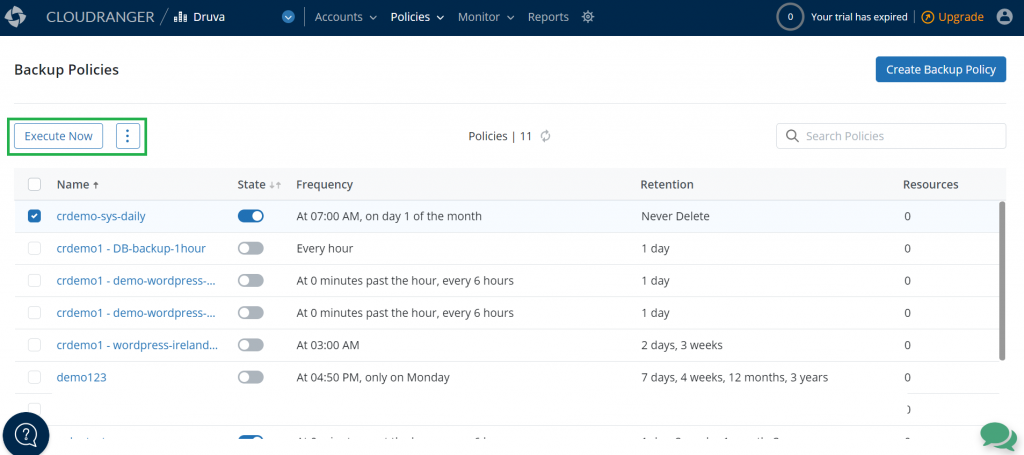Open the crdemo1 - wordpress-ireland policy
This screenshot has height=455, width=1024.
pyautogui.click(x=137, y=345)
